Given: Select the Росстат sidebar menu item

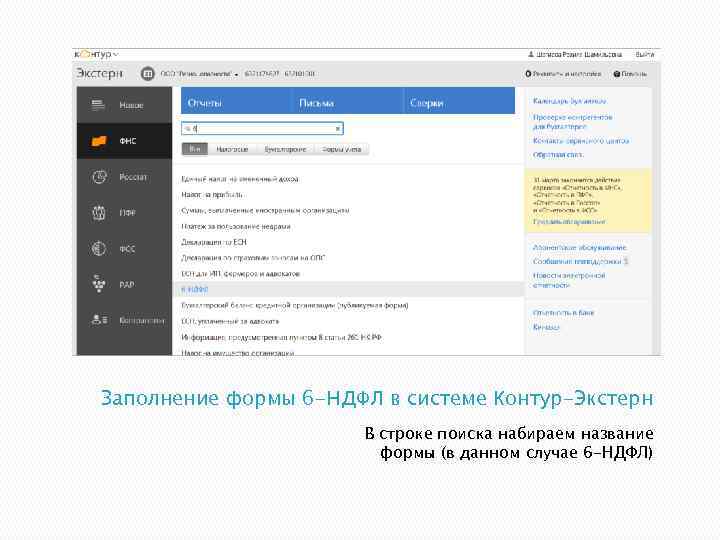Looking at the screenshot, I should (124, 177).
